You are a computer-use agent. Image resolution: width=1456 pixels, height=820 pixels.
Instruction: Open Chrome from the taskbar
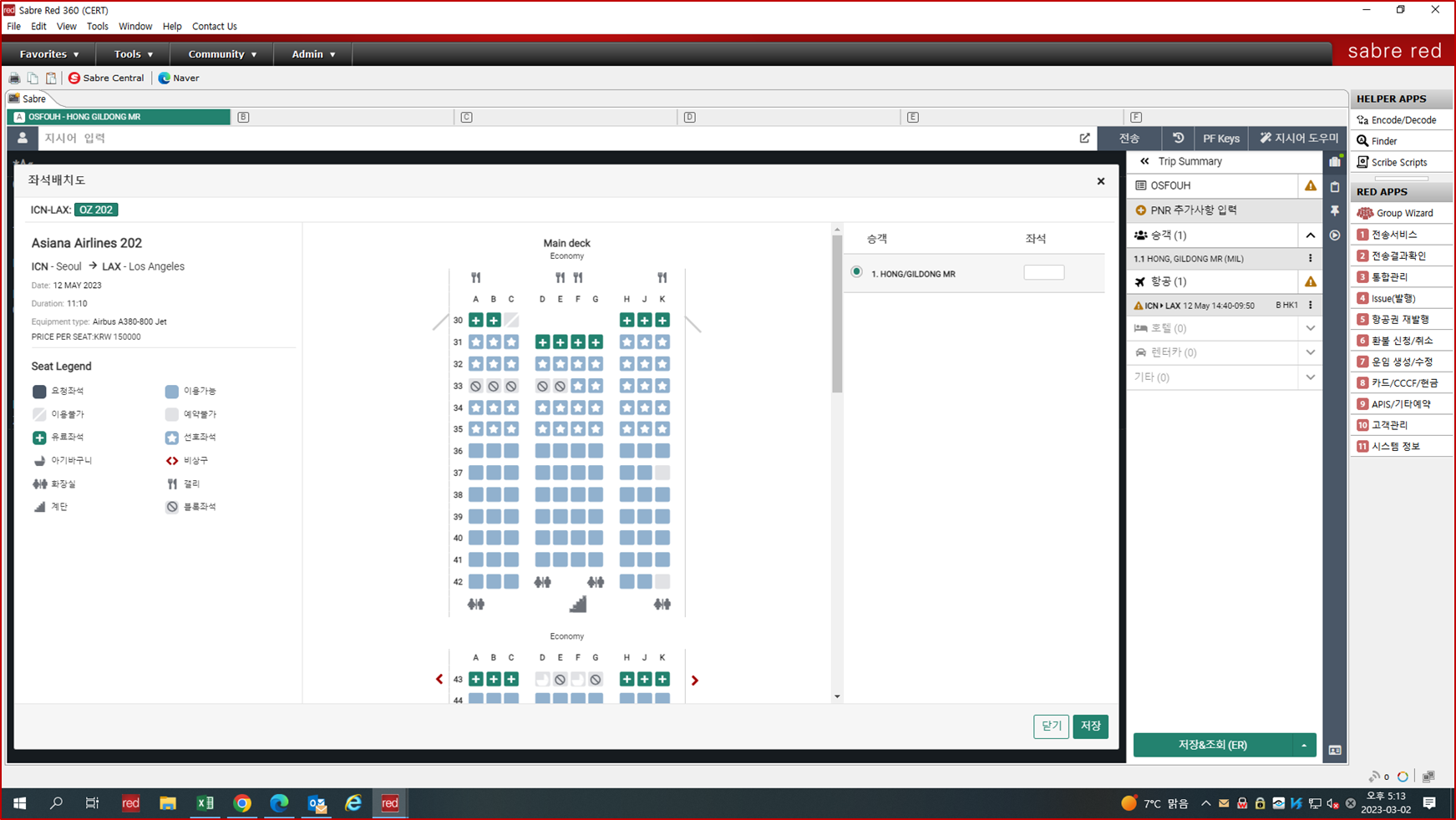click(242, 803)
